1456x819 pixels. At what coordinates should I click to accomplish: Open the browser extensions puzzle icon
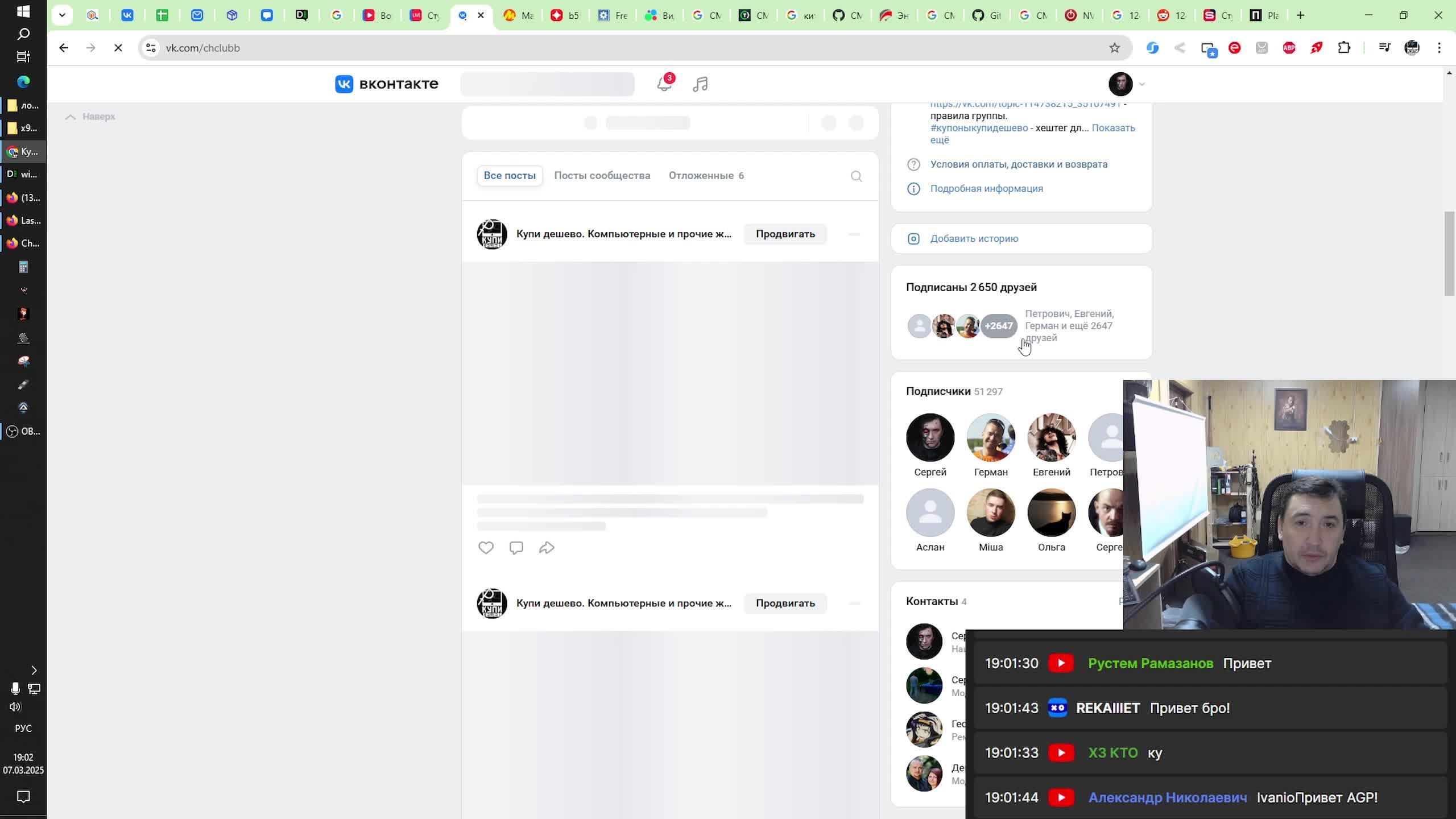(1344, 48)
